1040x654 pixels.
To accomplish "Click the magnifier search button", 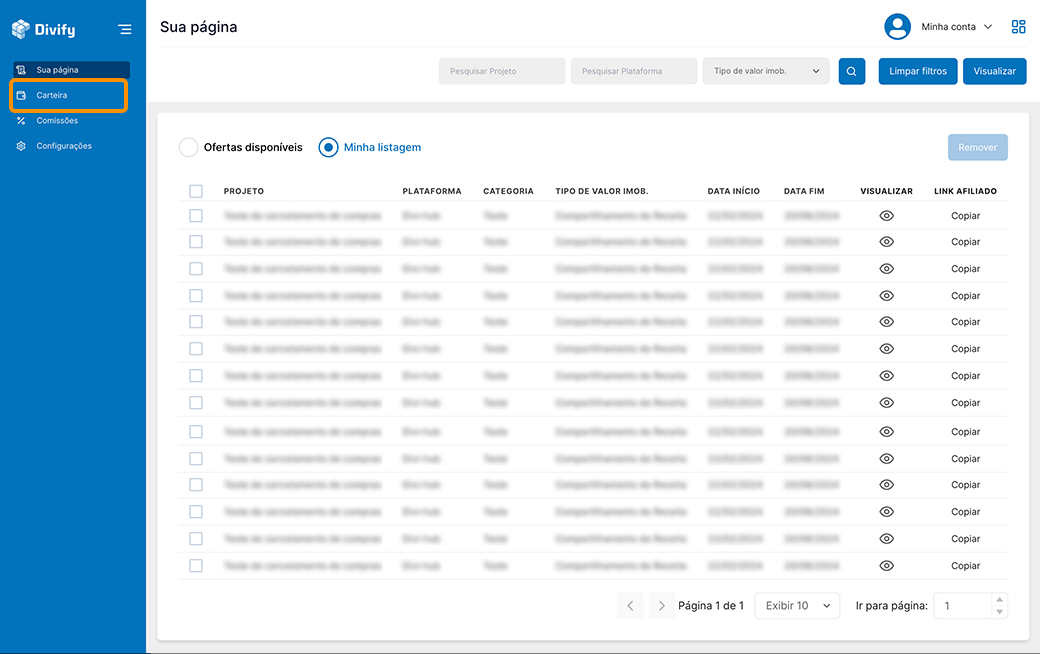I will point(851,71).
